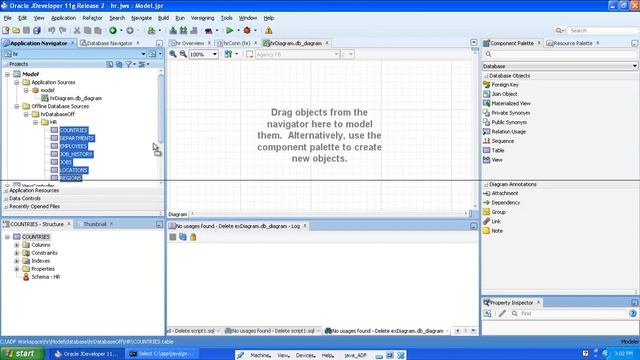Click Oracle JDeveloper taskbar button
This screenshot has height=360, width=640.
[86, 354]
